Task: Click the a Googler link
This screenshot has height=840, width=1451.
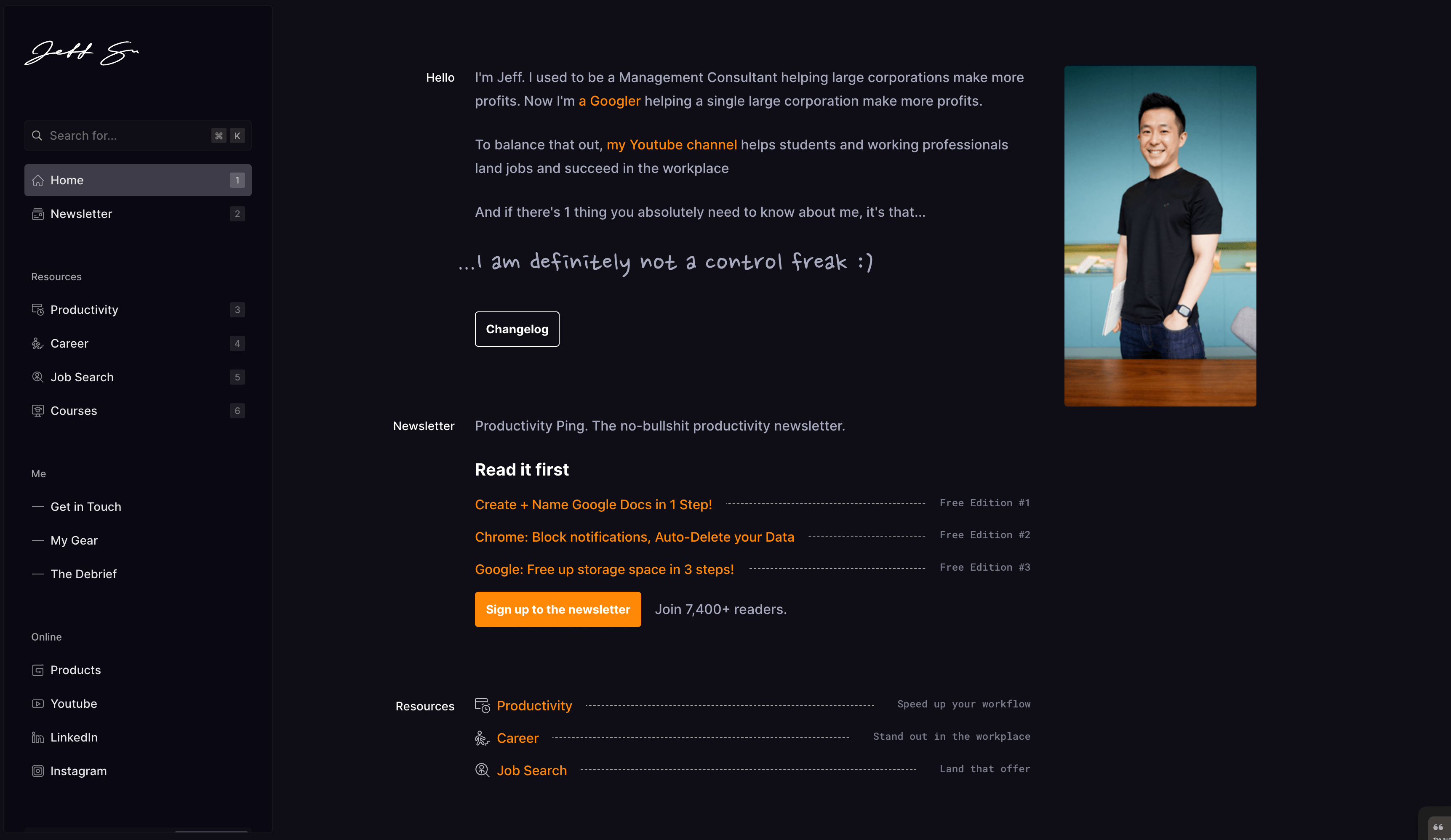Action: tap(609, 100)
